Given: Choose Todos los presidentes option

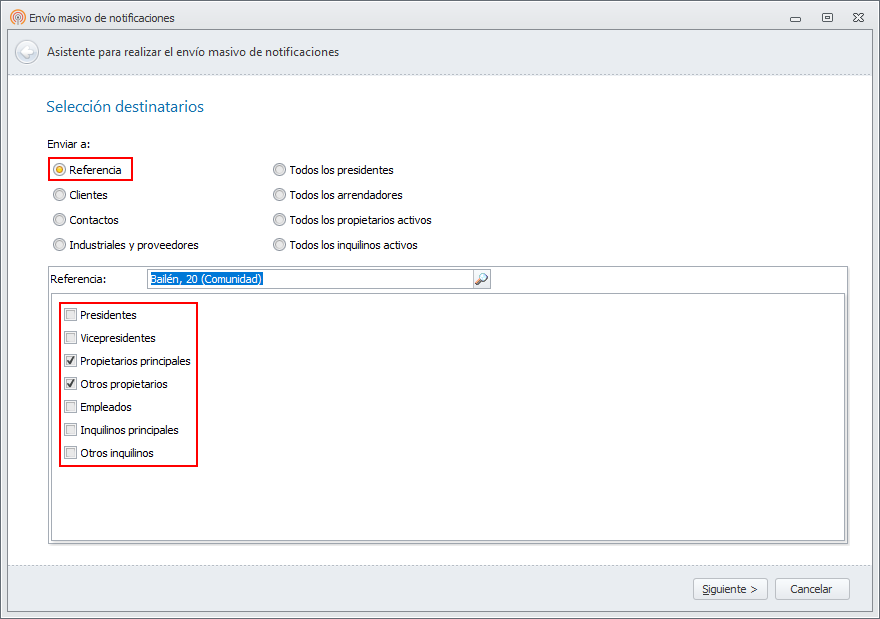Looking at the screenshot, I should [279, 169].
